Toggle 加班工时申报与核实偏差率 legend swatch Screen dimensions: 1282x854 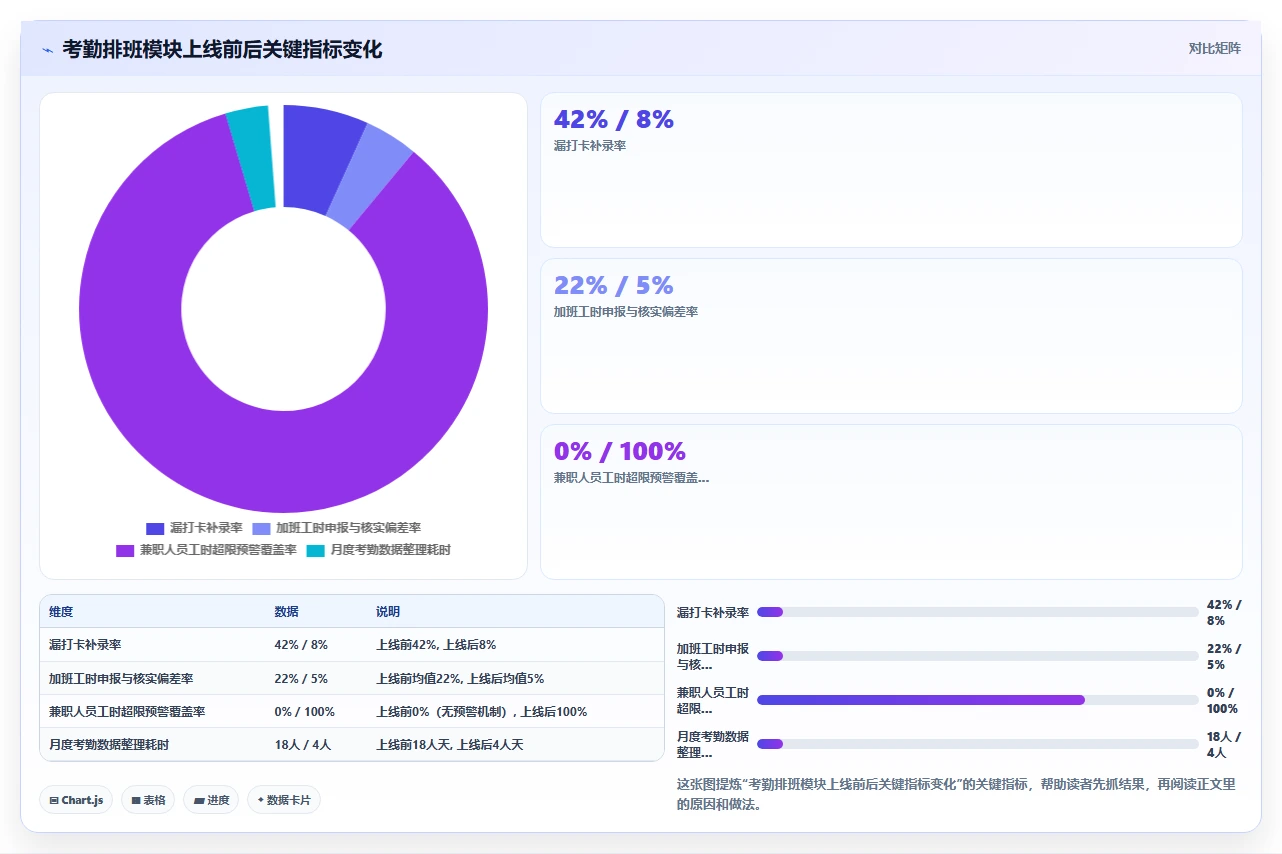click(261, 528)
